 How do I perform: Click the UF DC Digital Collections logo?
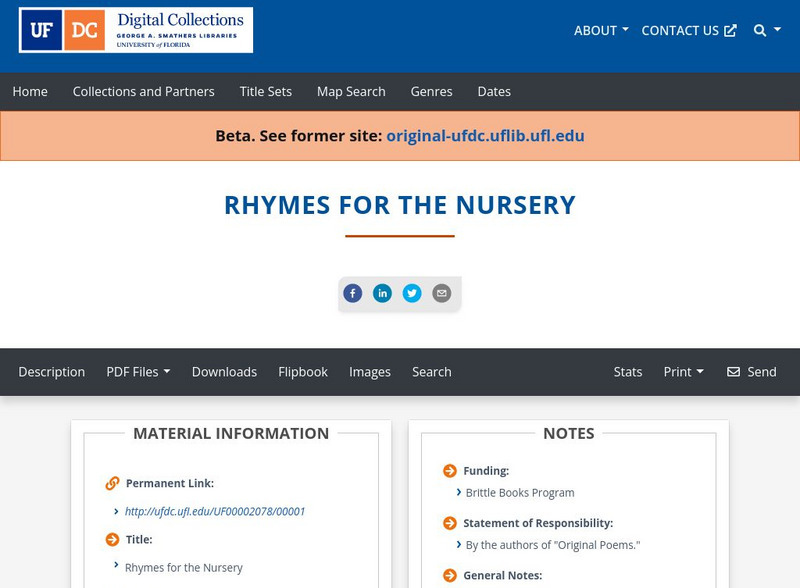(x=135, y=31)
